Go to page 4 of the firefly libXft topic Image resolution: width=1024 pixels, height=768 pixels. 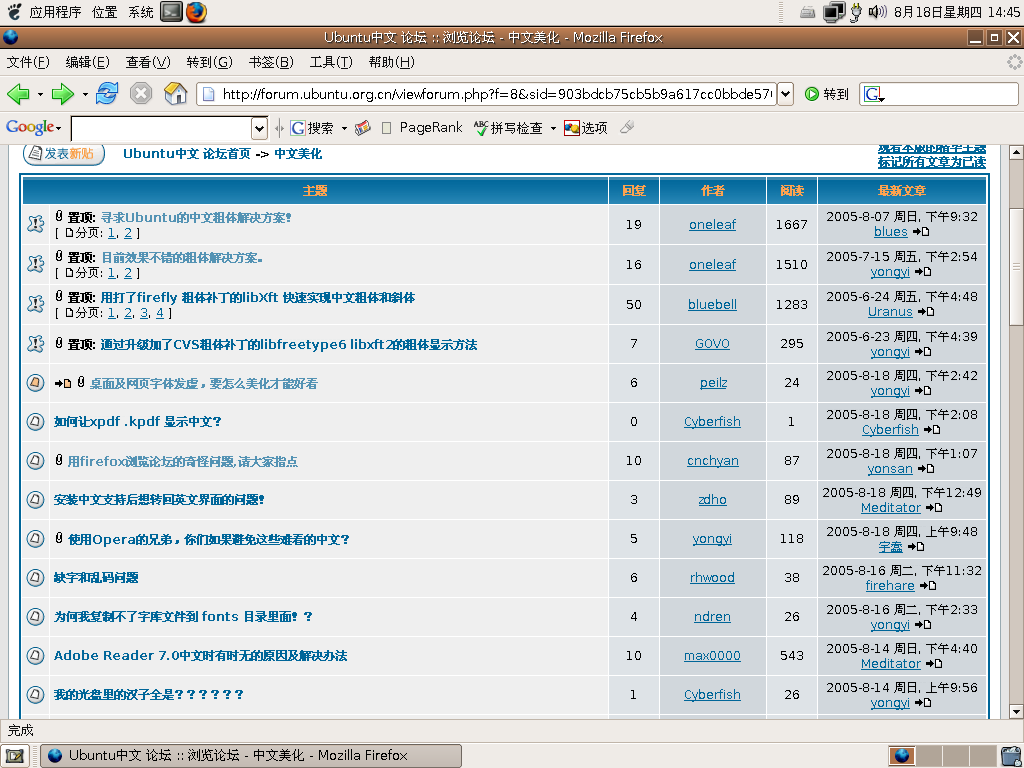(x=159, y=313)
